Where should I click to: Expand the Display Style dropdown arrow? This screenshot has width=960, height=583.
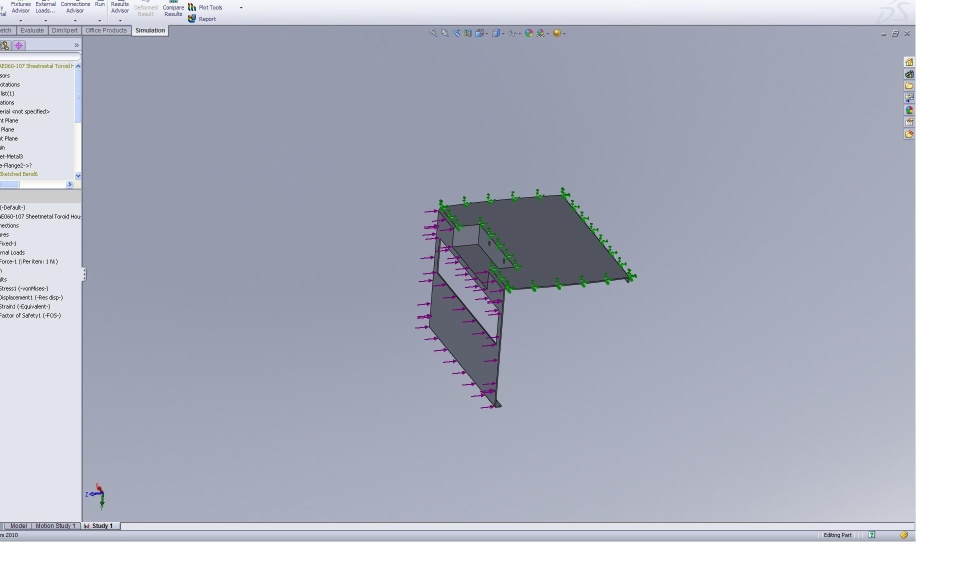[503, 34]
